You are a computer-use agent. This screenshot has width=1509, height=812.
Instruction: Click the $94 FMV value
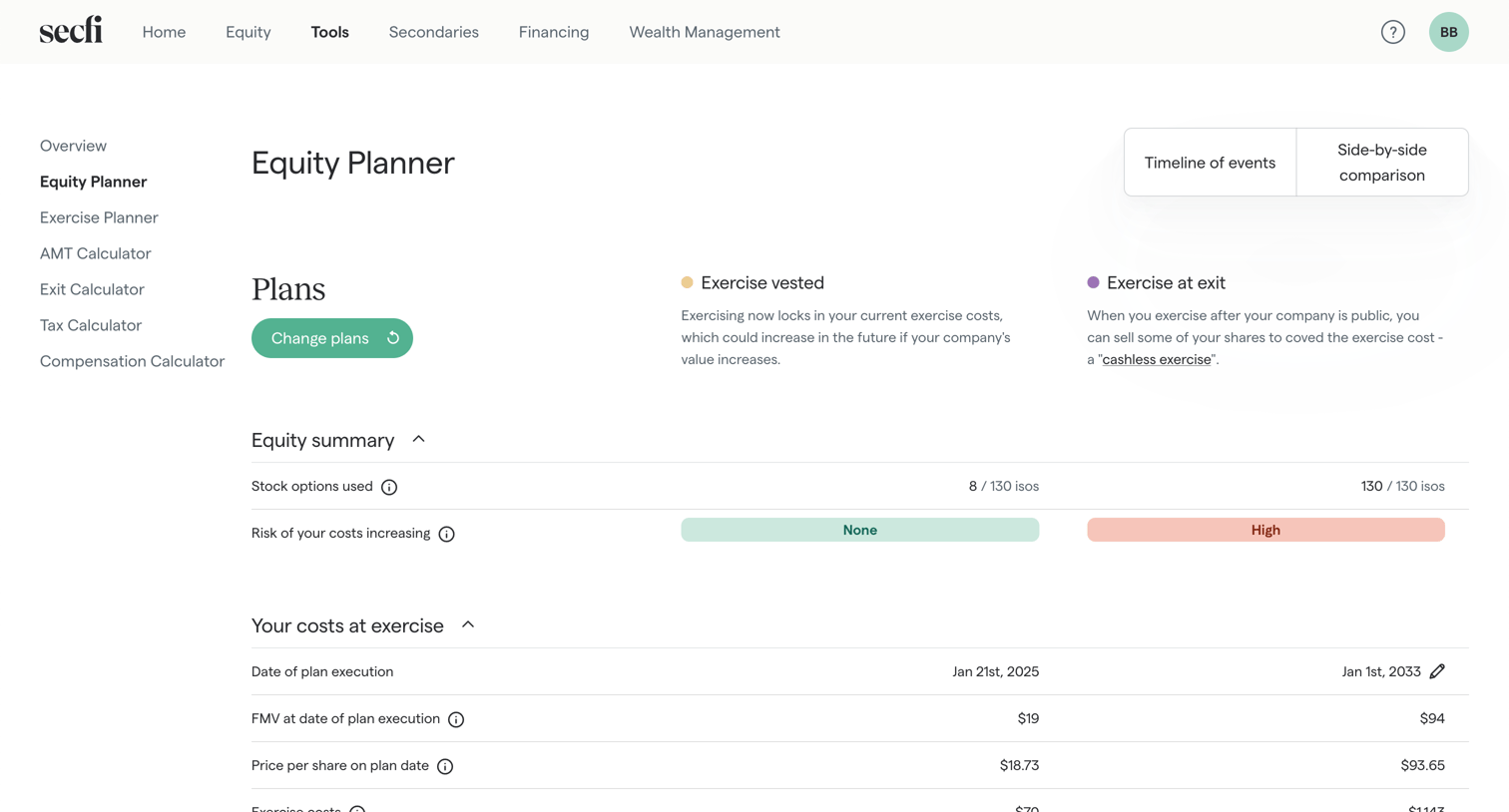(x=1432, y=718)
